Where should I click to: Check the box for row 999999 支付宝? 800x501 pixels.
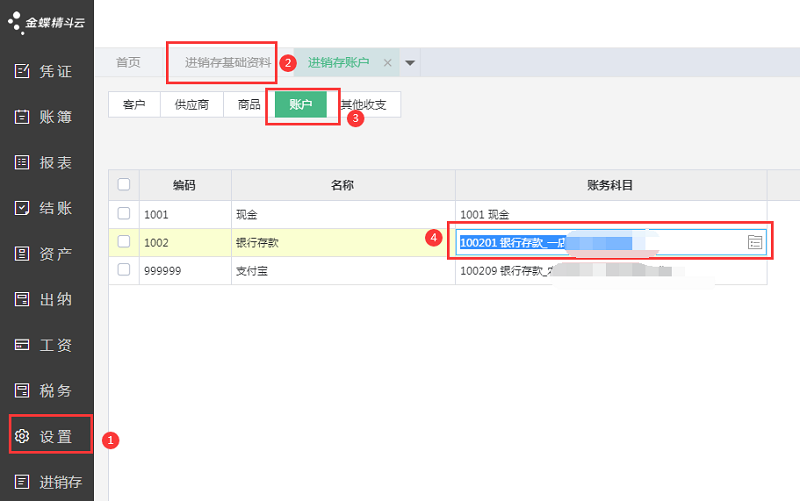coord(124,270)
